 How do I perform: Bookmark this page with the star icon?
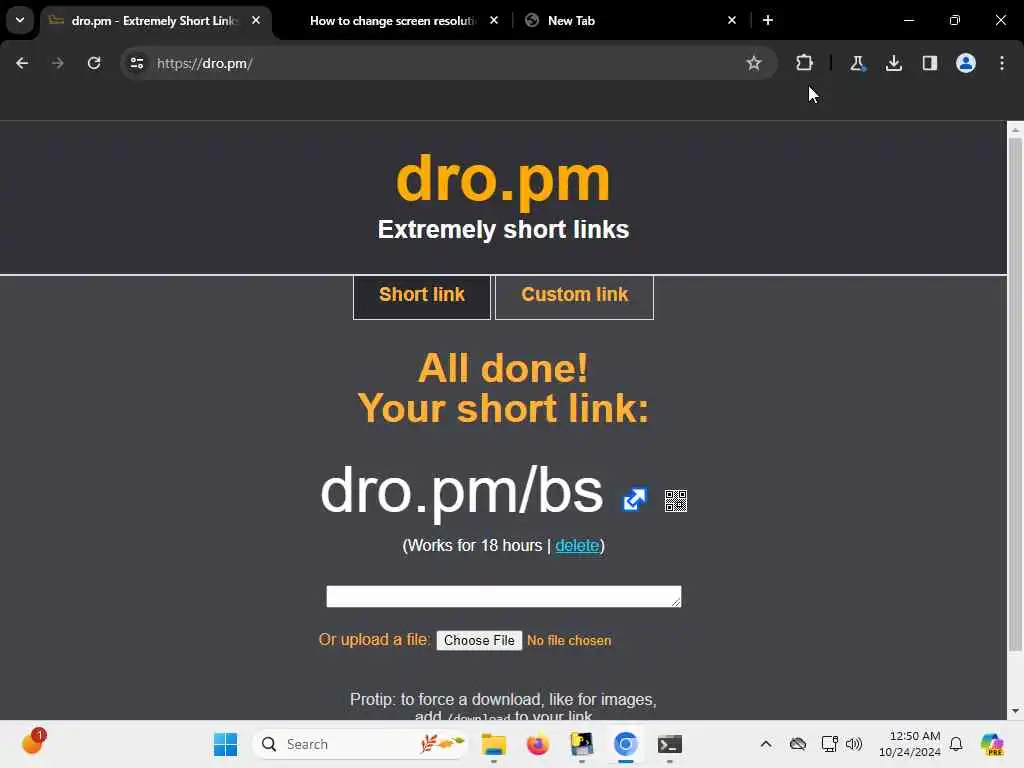point(754,63)
